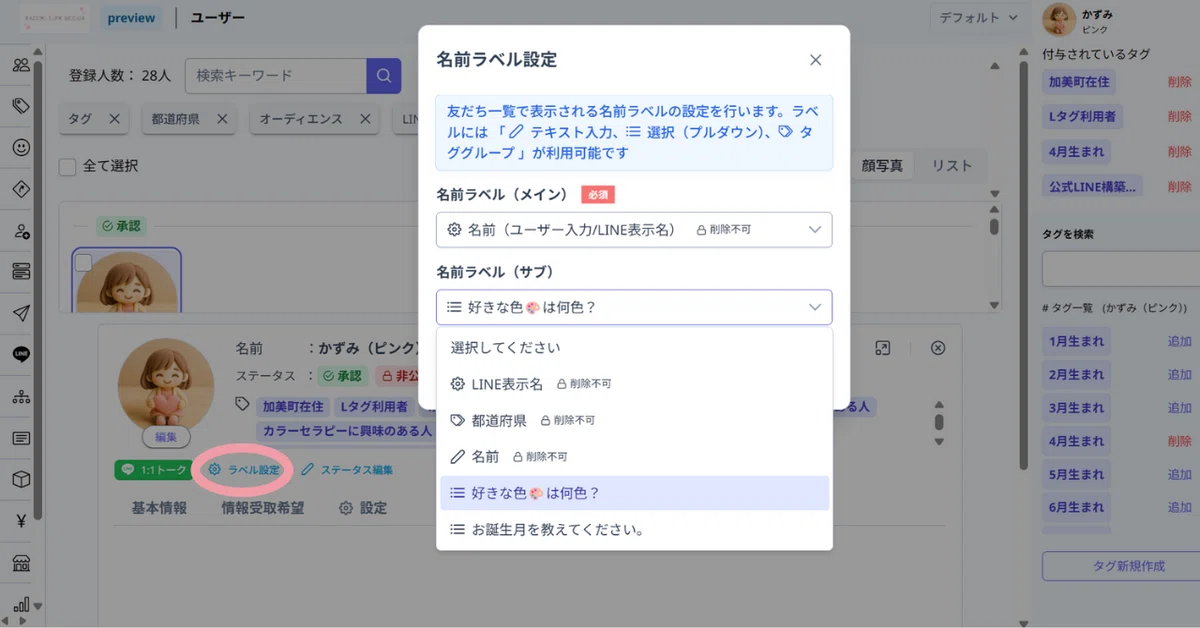Open the diamond arrow sidebar icon
This screenshot has height=628, width=1200.
click(x=20, y=189)
